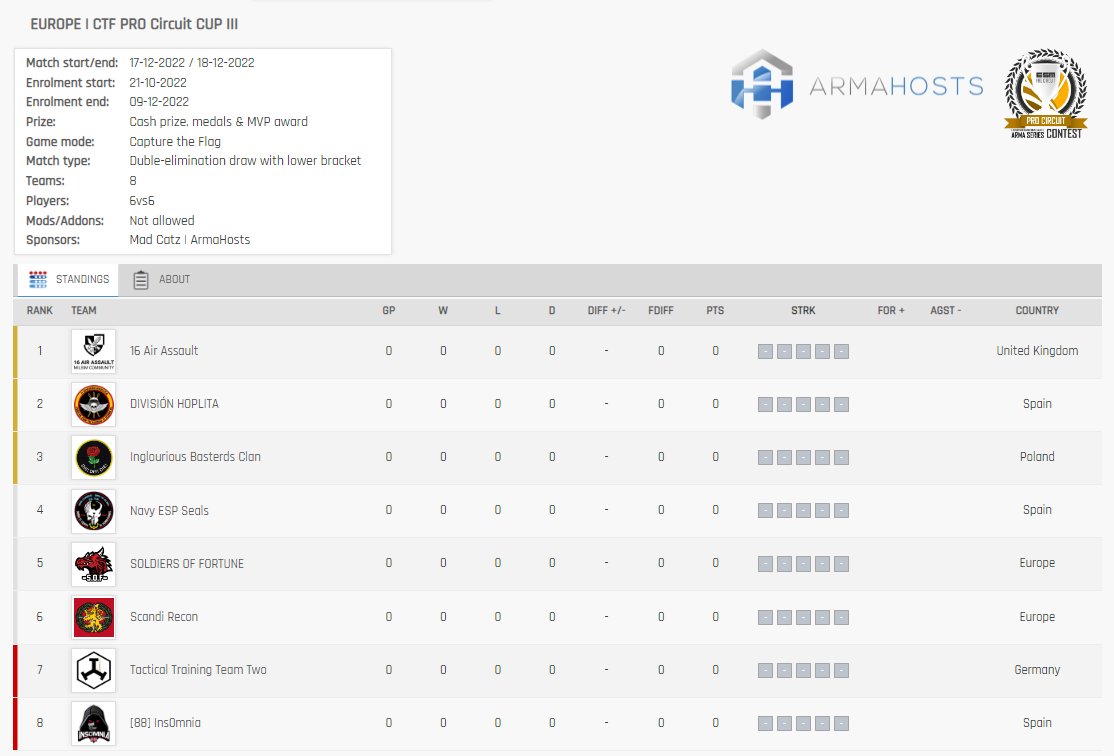Click first streak box for Navy ESP Seals
The image size is (1114, 756).
765,511
